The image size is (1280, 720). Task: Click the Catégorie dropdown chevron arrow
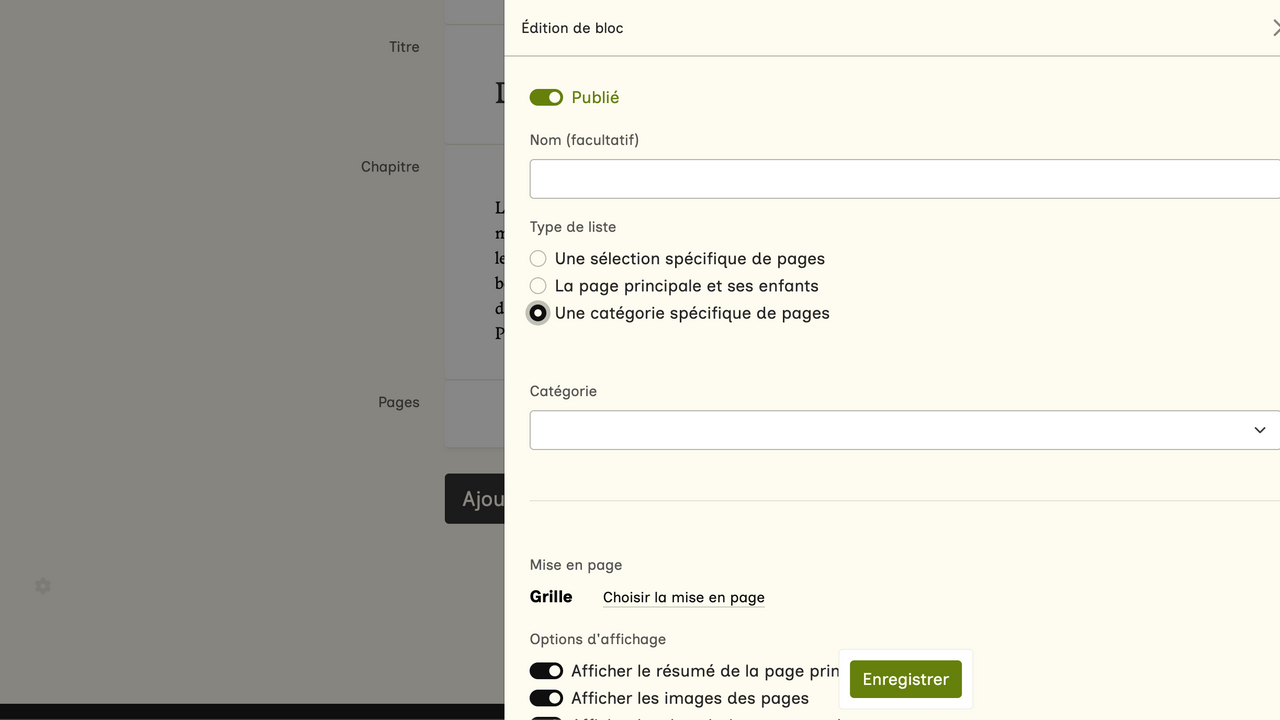(x=1259, y=430)
